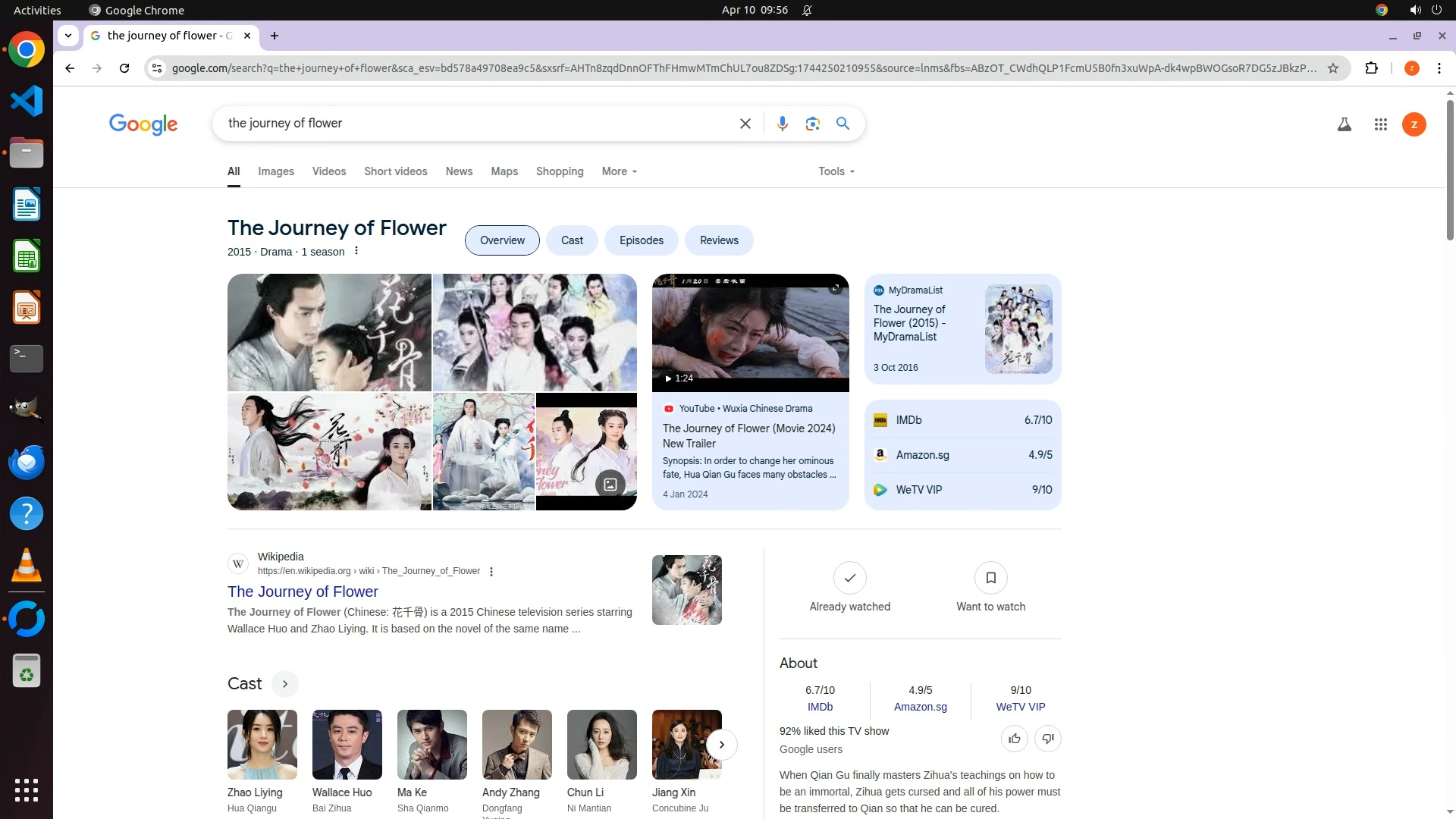Play the YouTube trailer video thumbnail
This screenshot has height=819, width=1456.
750,332
